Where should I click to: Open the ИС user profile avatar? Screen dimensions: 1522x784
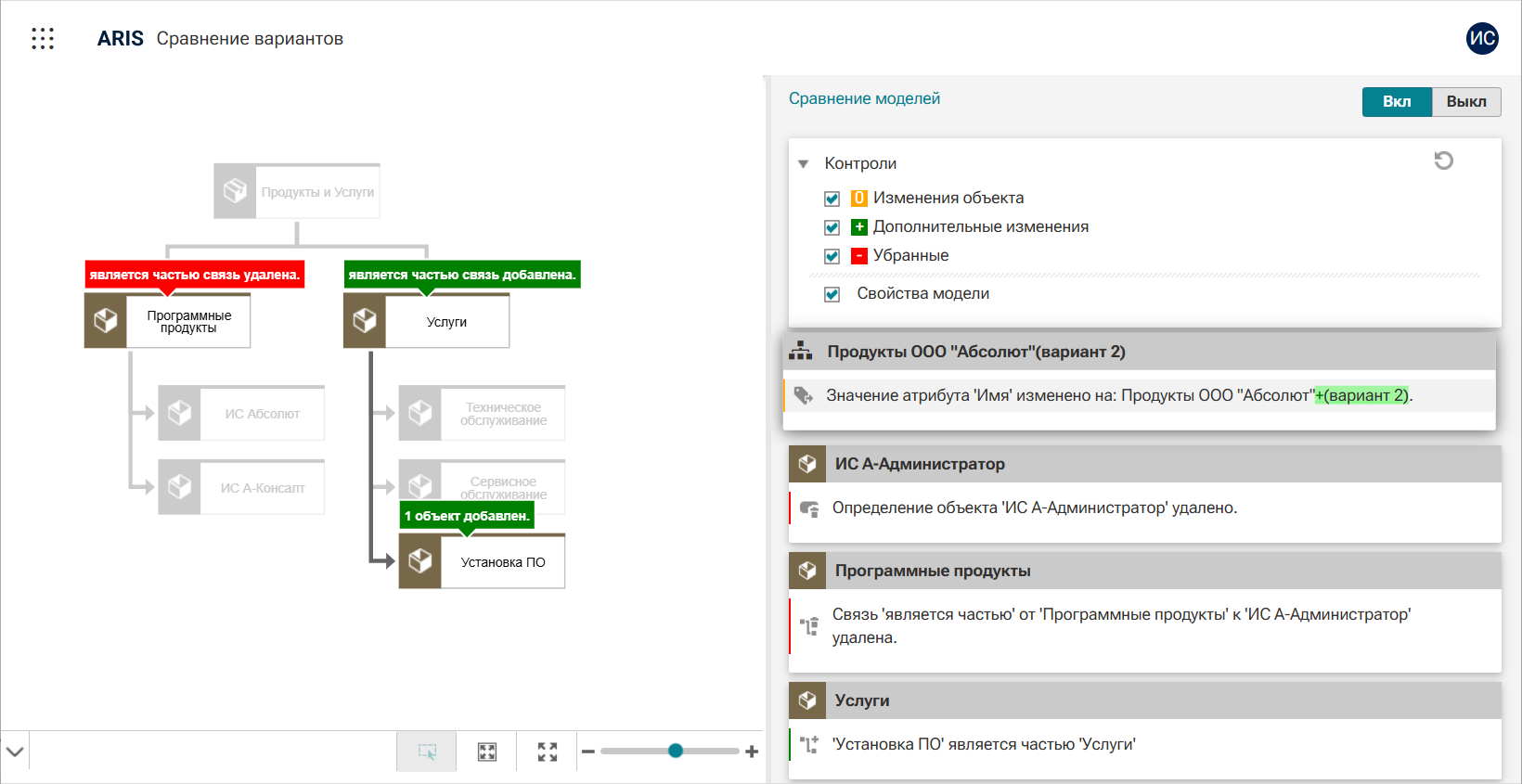pos(1482,38)
